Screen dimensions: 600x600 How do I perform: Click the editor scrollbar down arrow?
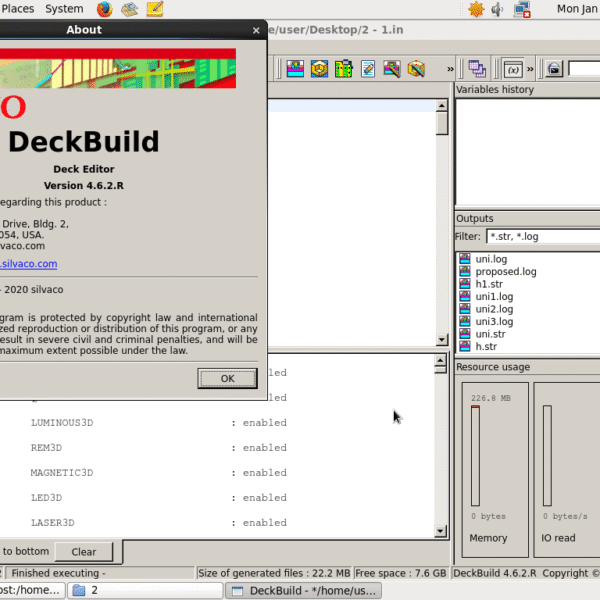click(442, 339)
